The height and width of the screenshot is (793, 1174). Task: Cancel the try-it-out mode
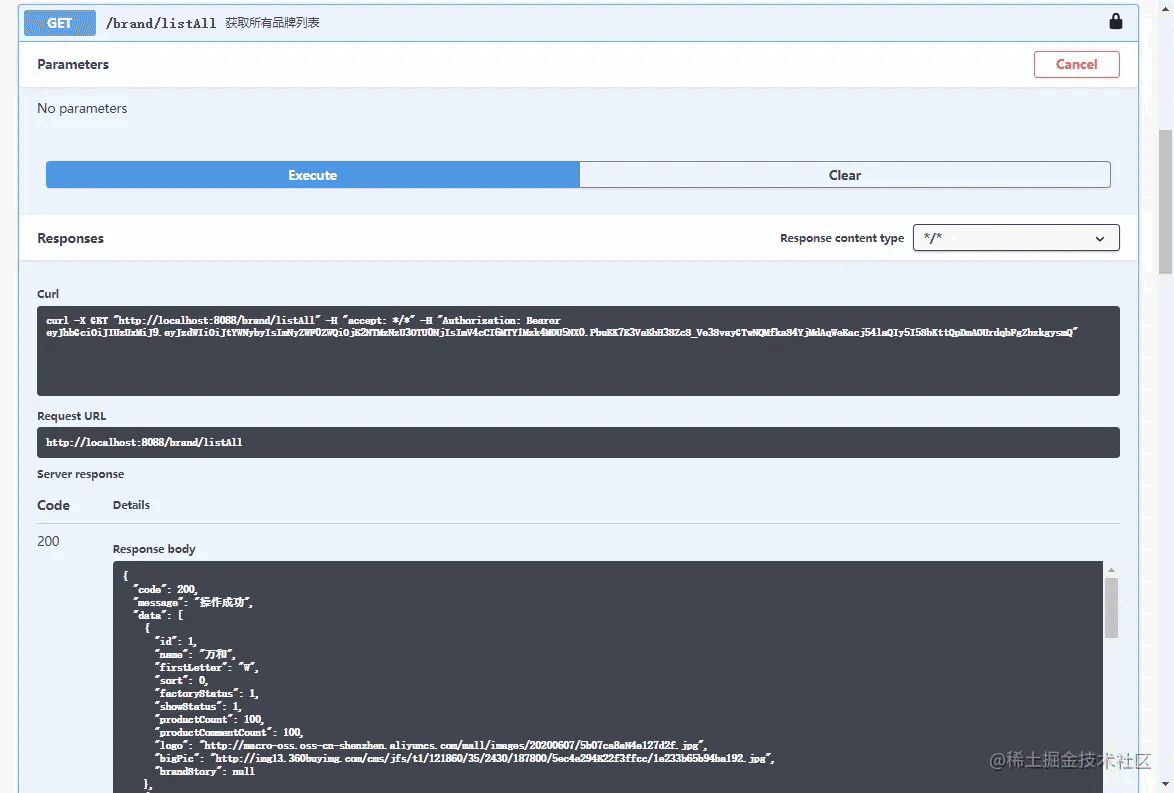pyautogui.click(x=1077, y=64)
